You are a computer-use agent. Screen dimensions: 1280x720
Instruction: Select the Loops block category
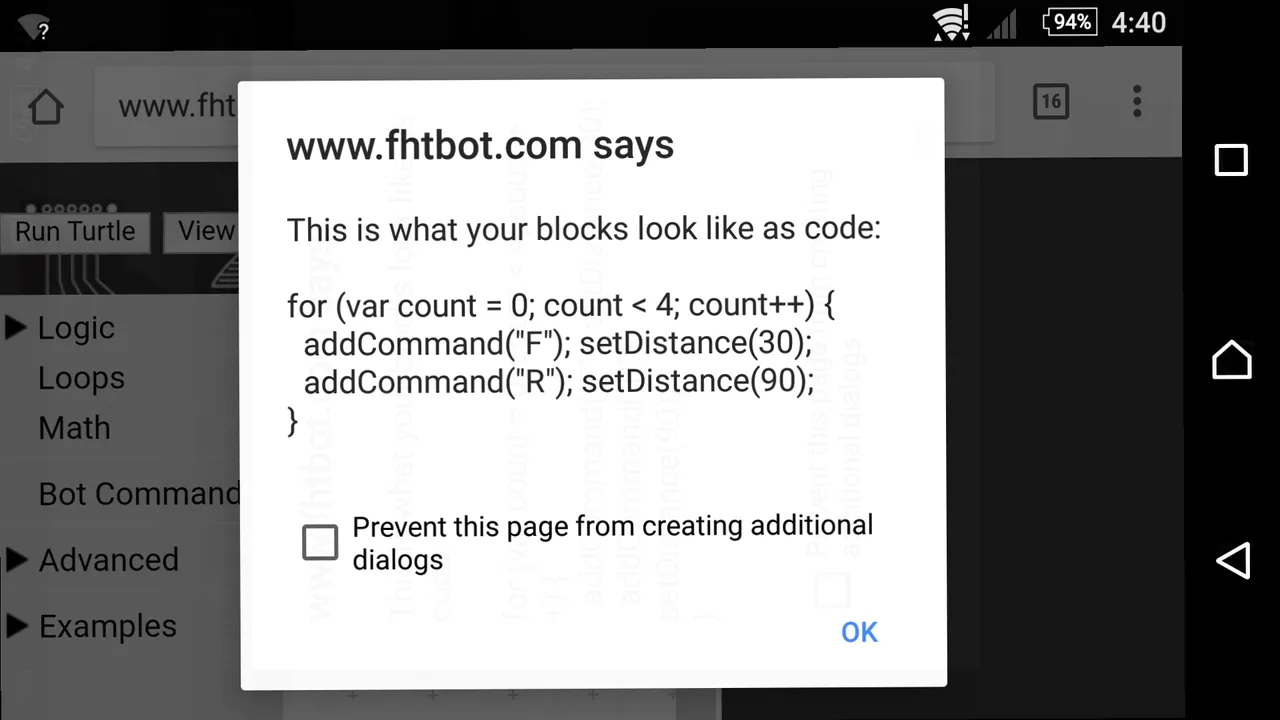point(81,378)
